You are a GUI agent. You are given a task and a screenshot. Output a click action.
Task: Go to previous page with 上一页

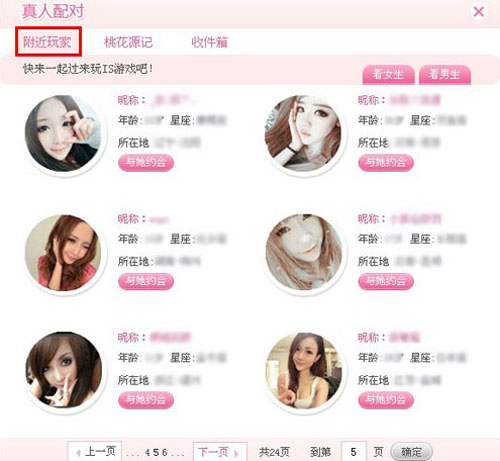pos(95,452)
